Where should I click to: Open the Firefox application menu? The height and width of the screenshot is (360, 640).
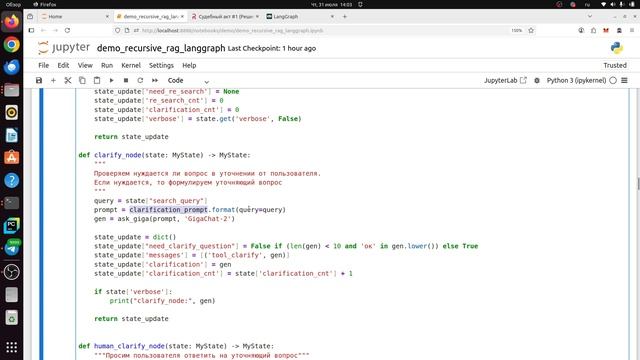tap(632, 30)
